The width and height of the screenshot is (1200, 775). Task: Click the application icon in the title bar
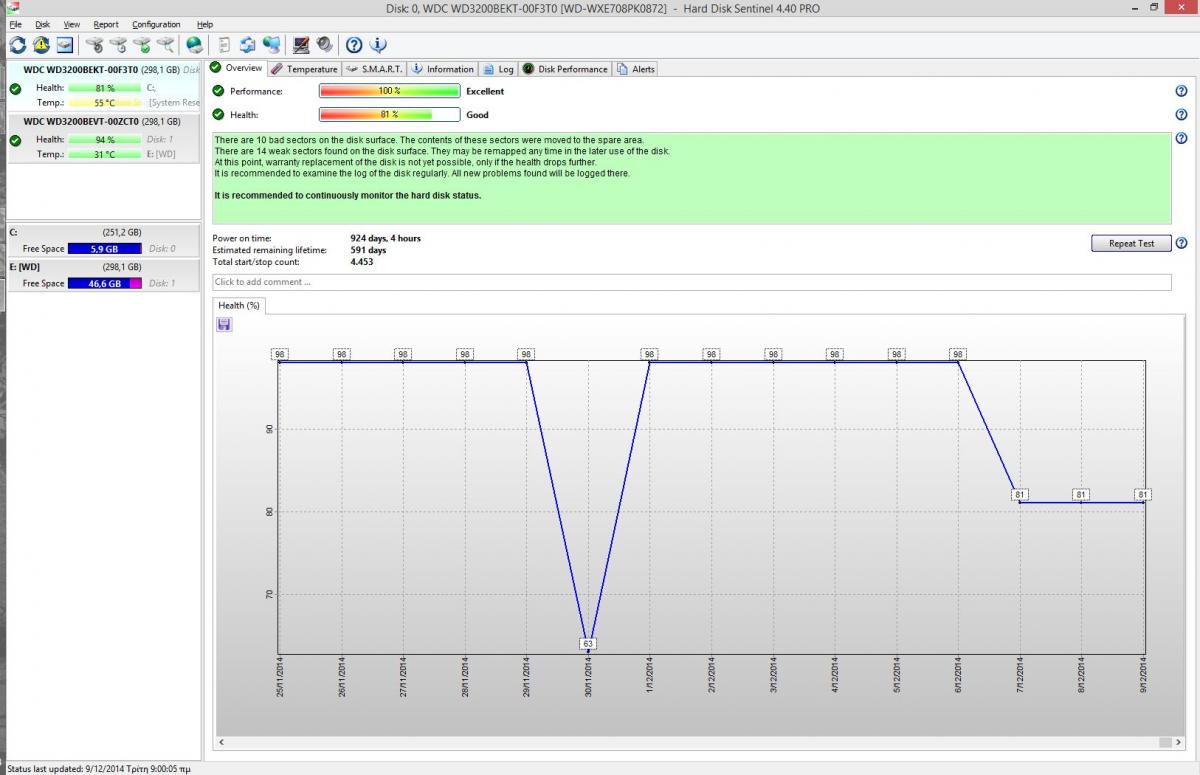(13, 7)
